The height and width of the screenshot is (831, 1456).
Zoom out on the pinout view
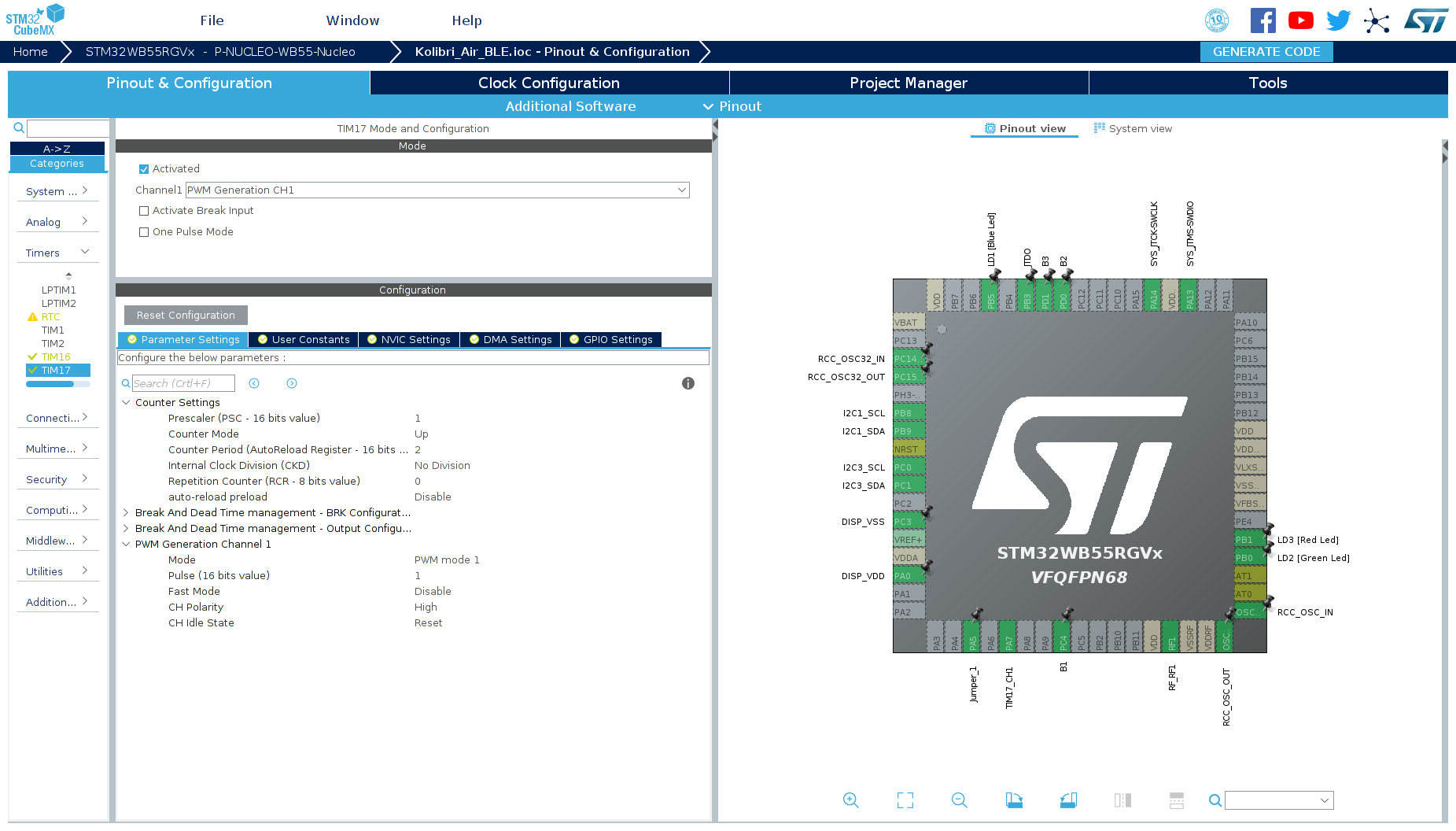[959, 800]
